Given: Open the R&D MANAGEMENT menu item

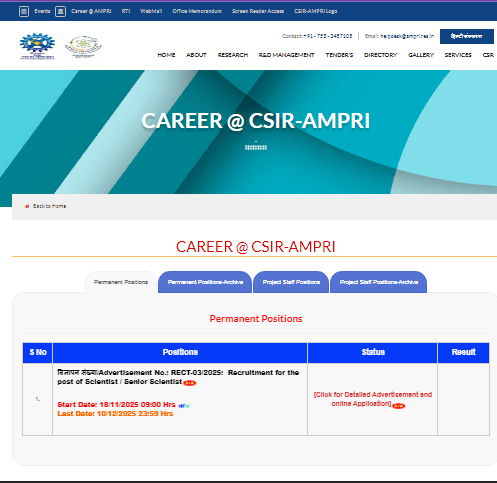Looking at the screenshot, I should click(x=287, y=55).
